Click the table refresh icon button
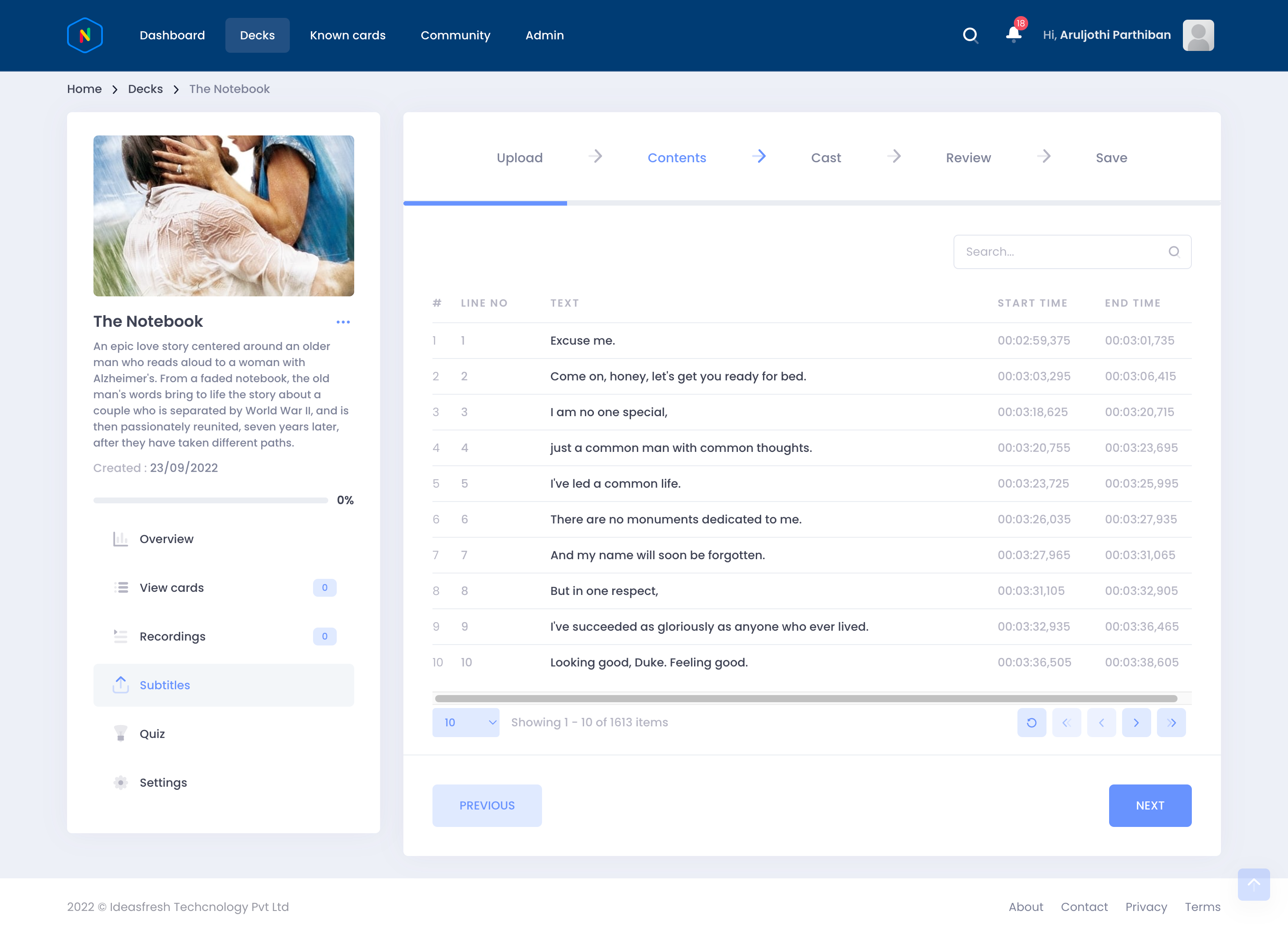This screenshot has width=1288, height=936. 1032,723
